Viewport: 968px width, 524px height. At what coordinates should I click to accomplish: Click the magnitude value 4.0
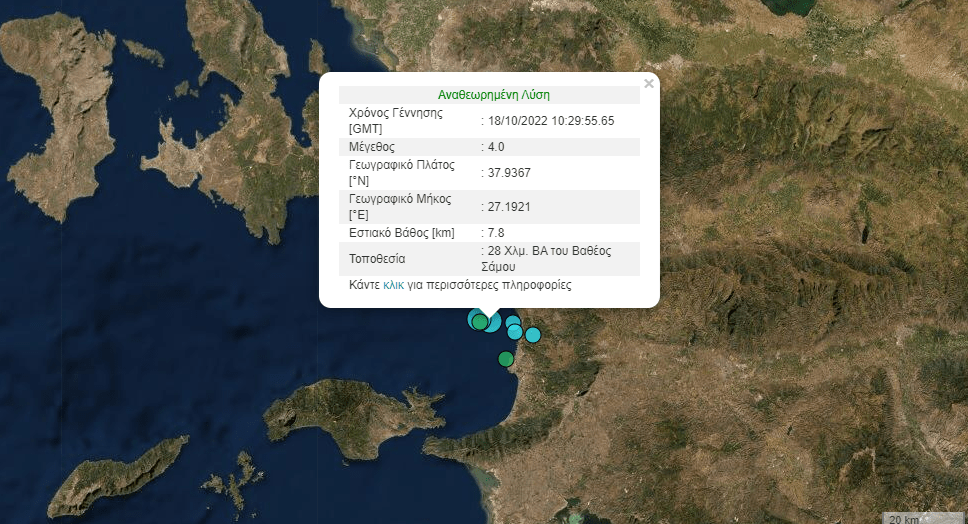[x=496, y=147]
